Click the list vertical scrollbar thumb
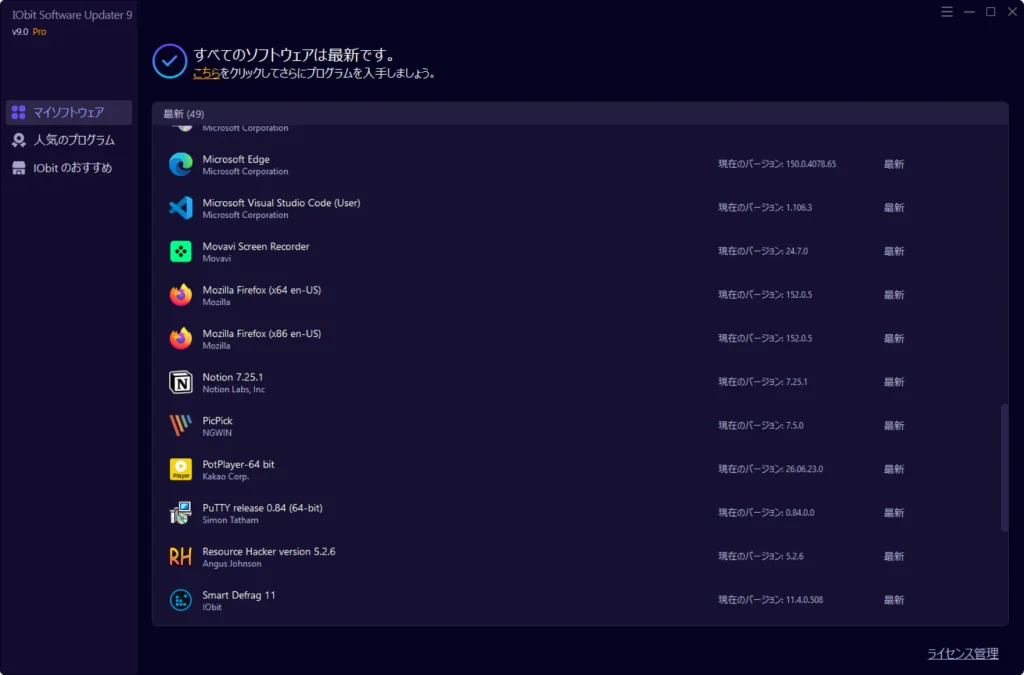Viewport: 1024px width, 675px height. point(1004,468)
